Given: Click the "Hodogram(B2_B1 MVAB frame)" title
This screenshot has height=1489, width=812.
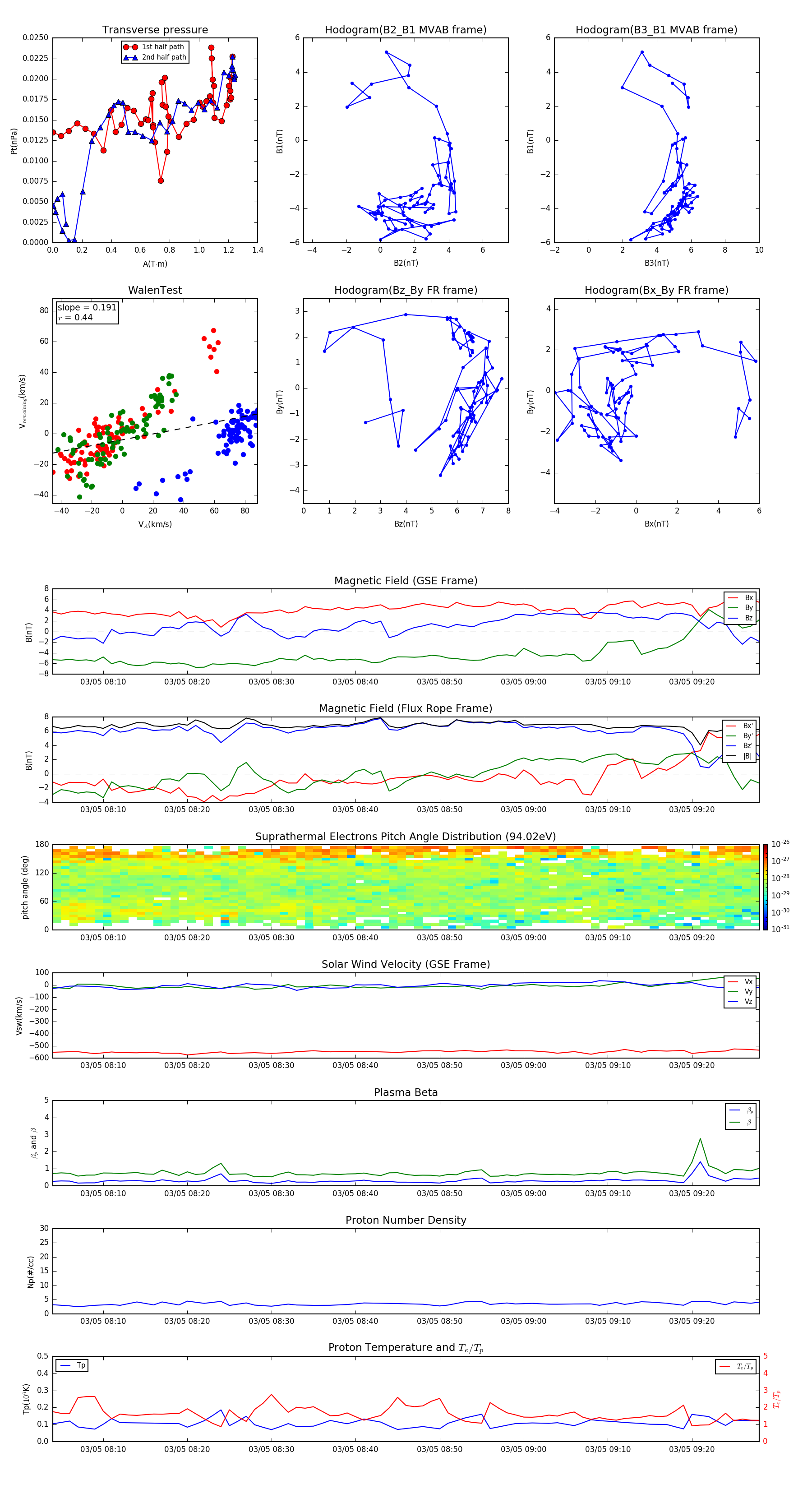Looking at the screenshot, I should click(406, 30).
